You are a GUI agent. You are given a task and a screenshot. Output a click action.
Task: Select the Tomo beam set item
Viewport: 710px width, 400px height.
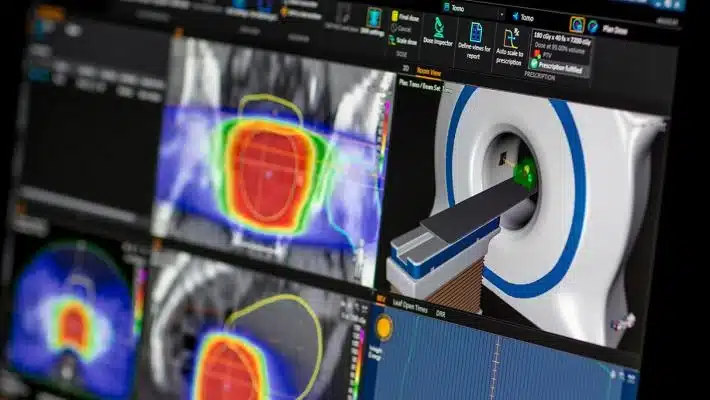pyautogui.click(x=523, y=18)
